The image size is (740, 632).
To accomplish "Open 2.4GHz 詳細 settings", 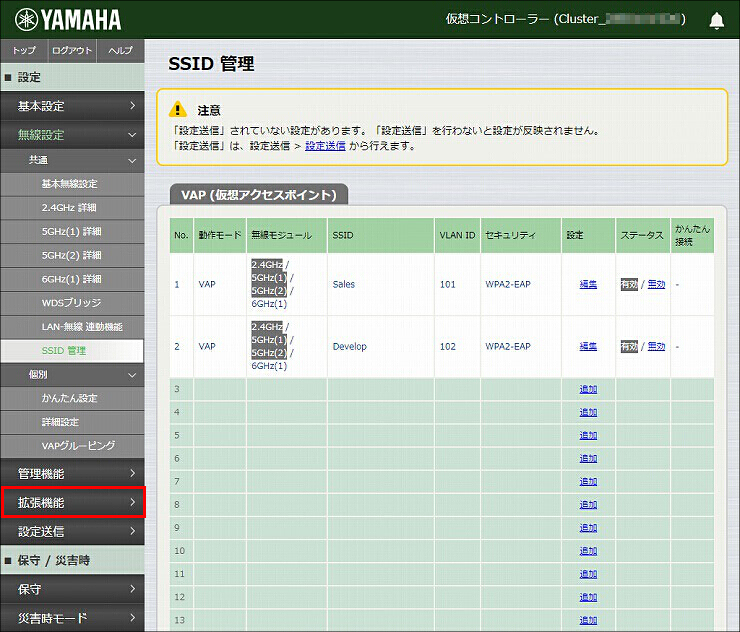I will point(72,208).
